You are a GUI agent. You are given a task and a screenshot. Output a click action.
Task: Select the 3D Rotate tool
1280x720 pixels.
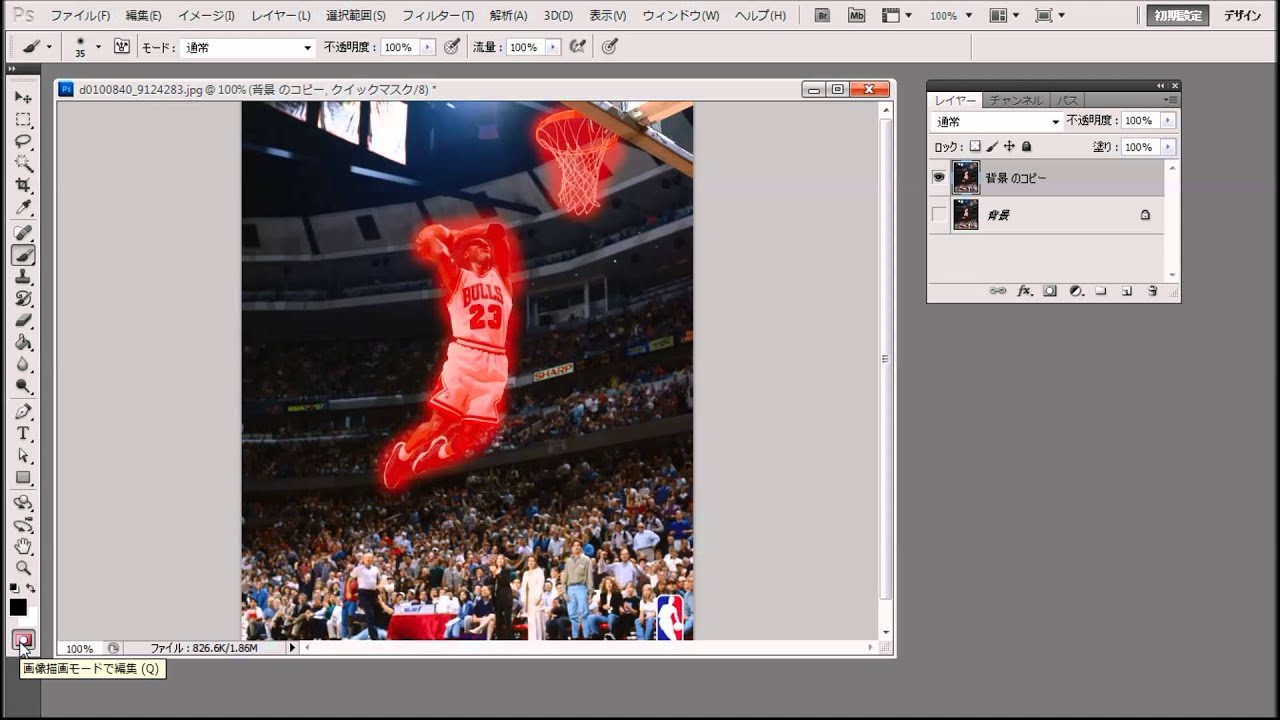tap(23, 503)
